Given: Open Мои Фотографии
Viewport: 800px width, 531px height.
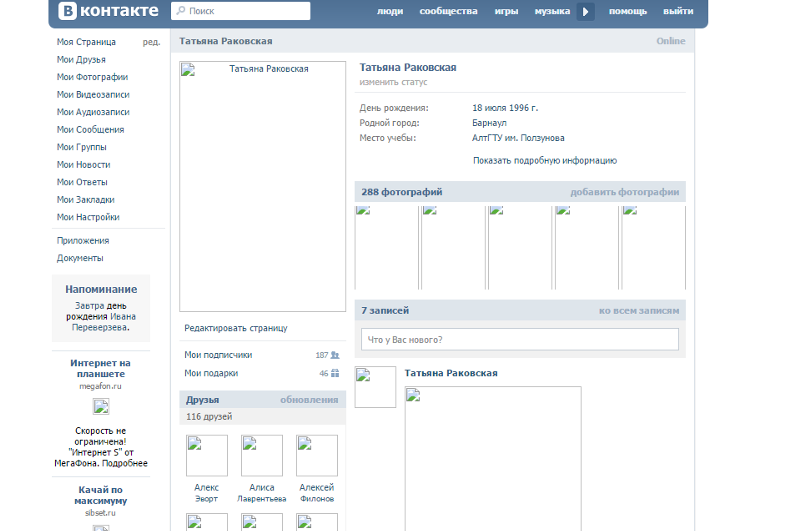Looking at the screenshot, I should point(92,77).
